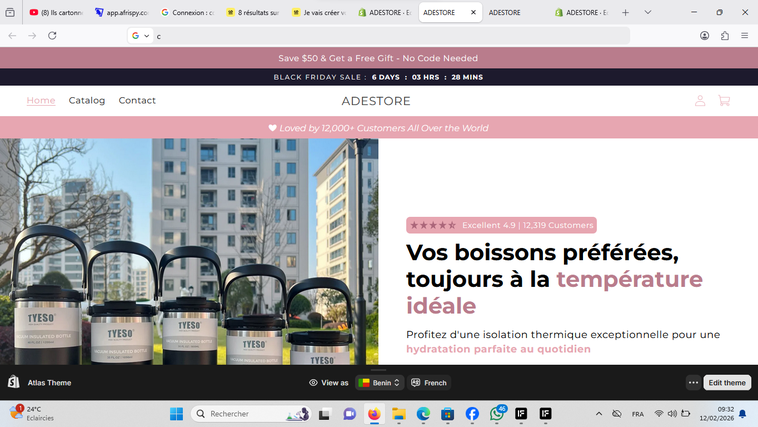The image size is (758, 427).
Task: Show hidden system tray icons
Action: [598, 413]
